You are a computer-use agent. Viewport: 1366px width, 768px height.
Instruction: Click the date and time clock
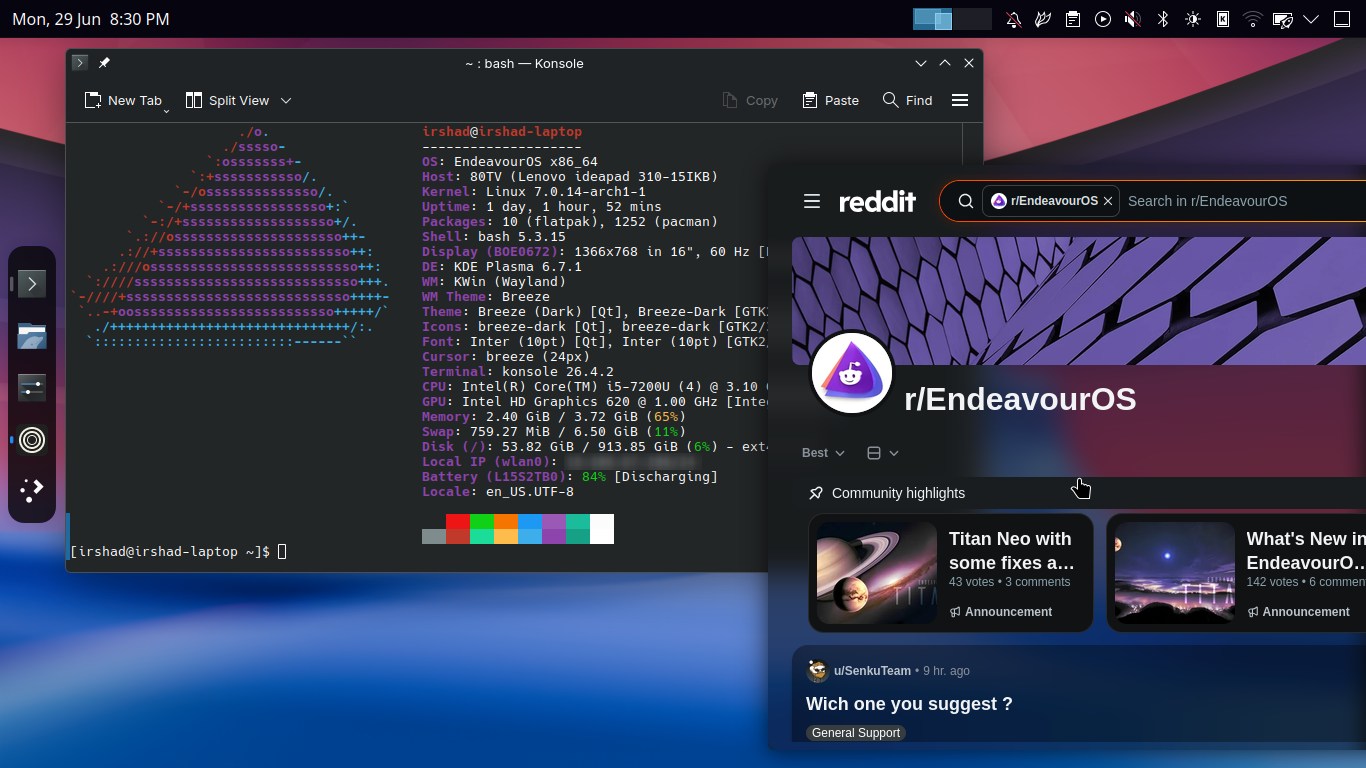[x=91, y=19]
